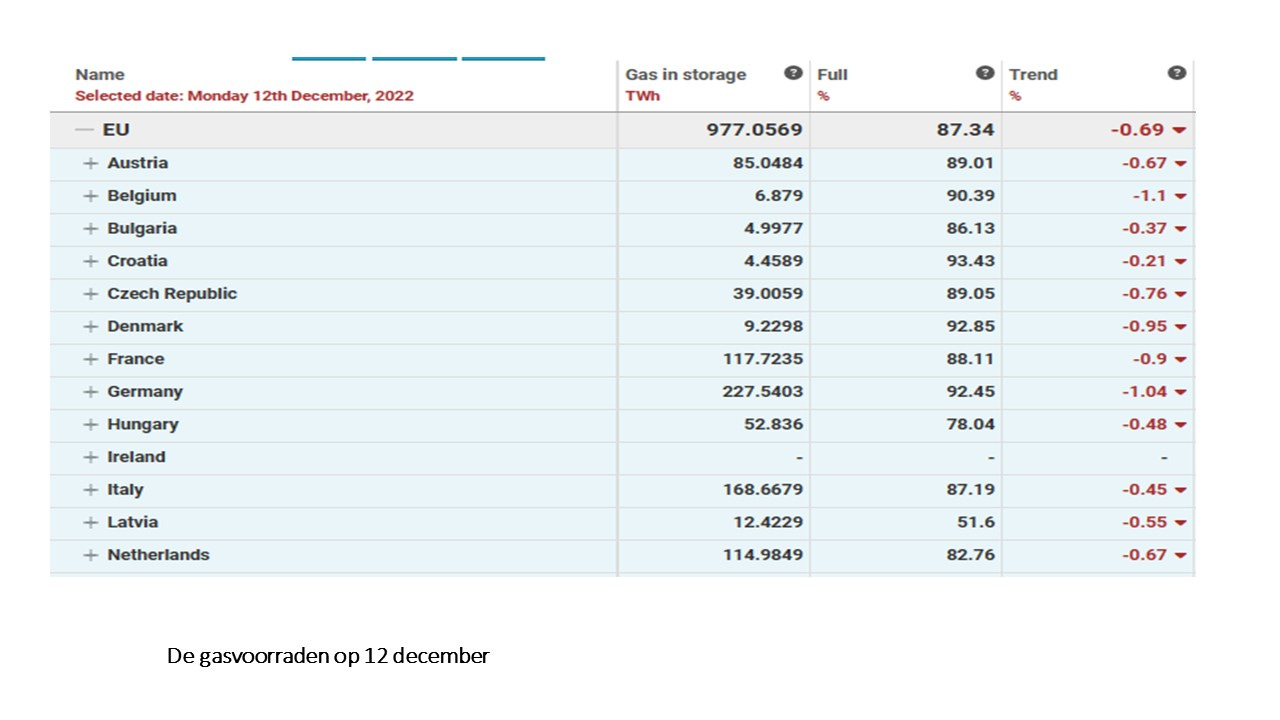Image resolution: width=1280 pixels, height=720 pixels.
Task: Click the caption De gasvoorraden op 12 december
Action: (x=328, y=657)
